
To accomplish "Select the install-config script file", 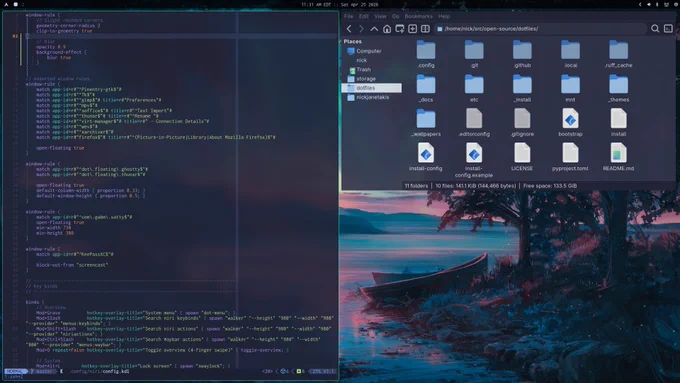I will pyautogui.click(x=426, y=153).
